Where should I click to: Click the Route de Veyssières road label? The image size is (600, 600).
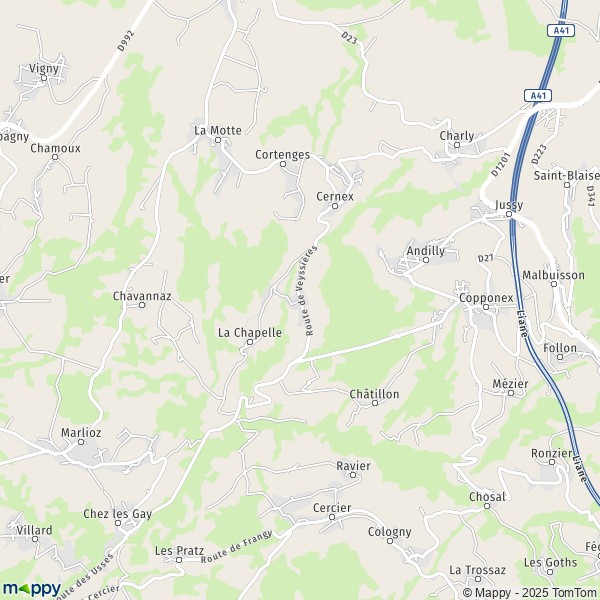(x=306, y=291)
